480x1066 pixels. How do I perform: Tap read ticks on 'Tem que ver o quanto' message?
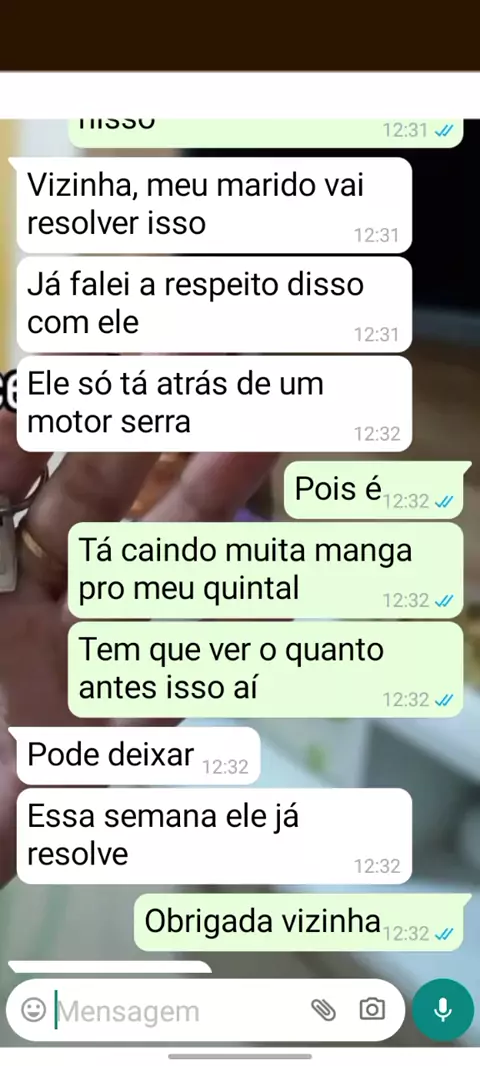tap(443, 700)
